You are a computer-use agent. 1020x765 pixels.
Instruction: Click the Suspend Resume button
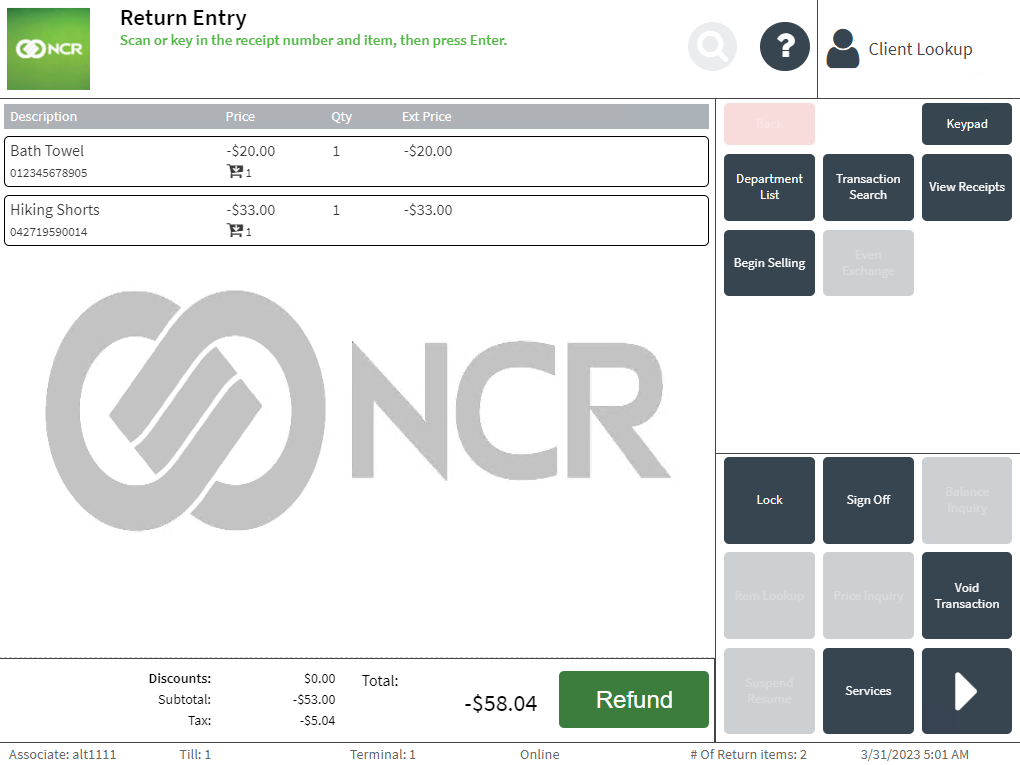tap(770, 691)
